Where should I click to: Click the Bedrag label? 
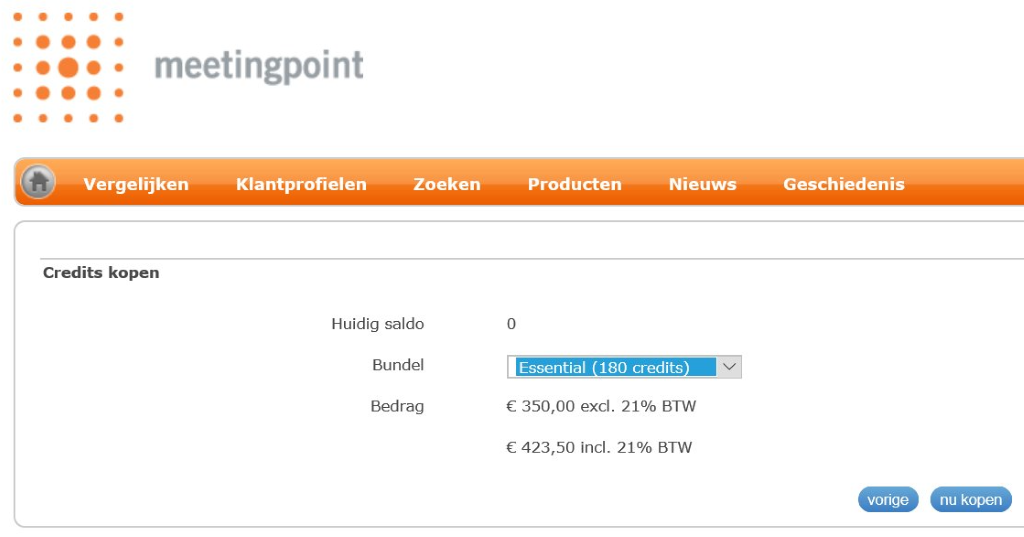coord(397,406)
